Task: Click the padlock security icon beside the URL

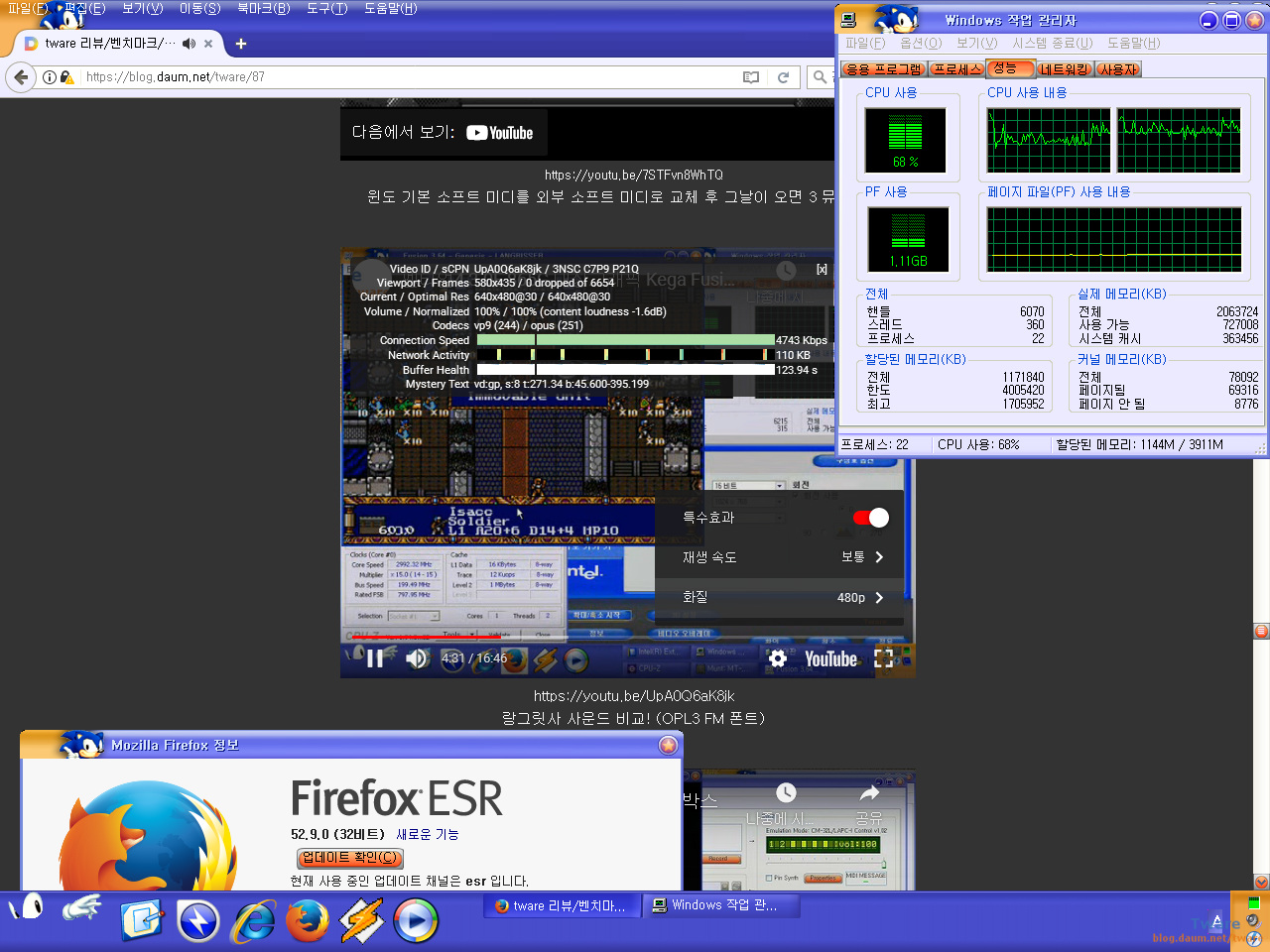Action: (x=66, y=77)
